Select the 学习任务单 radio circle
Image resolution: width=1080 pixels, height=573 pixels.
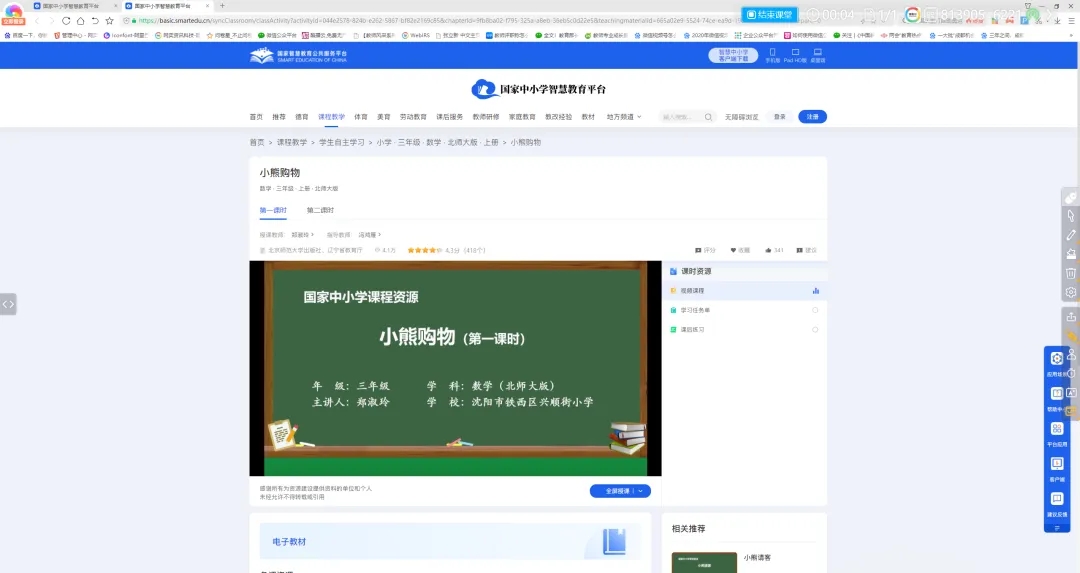click(x=815, y=310)
